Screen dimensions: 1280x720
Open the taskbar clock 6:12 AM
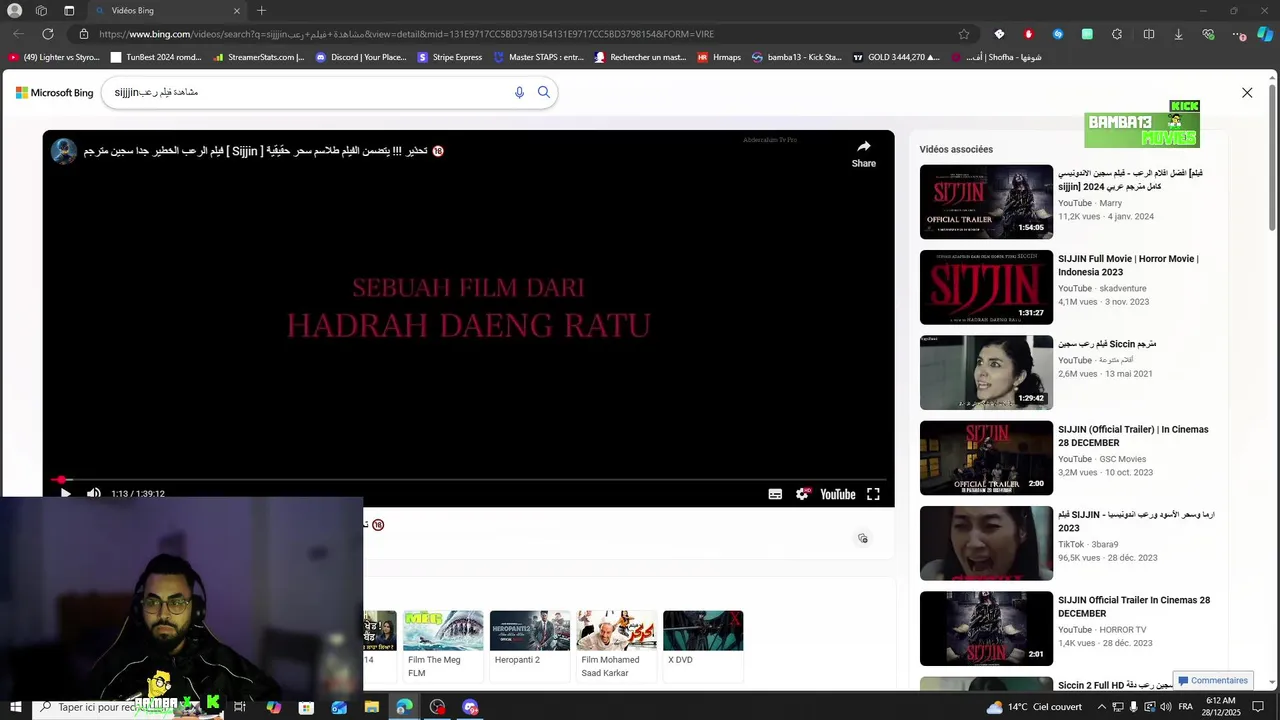coord(1221,707)
